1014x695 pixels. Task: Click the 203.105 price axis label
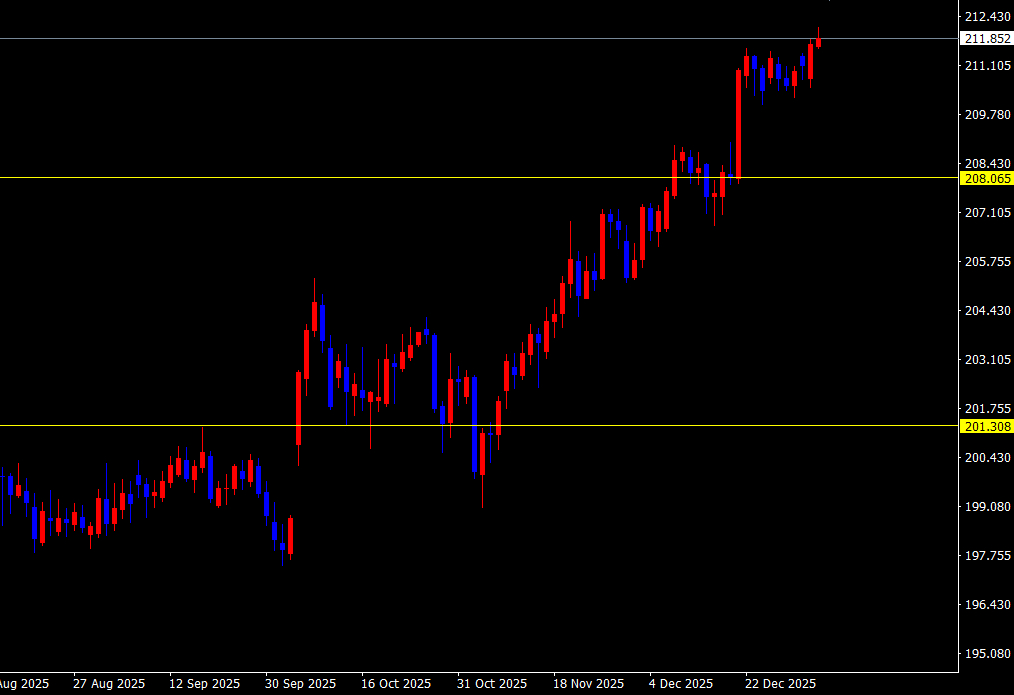[987, 359]
